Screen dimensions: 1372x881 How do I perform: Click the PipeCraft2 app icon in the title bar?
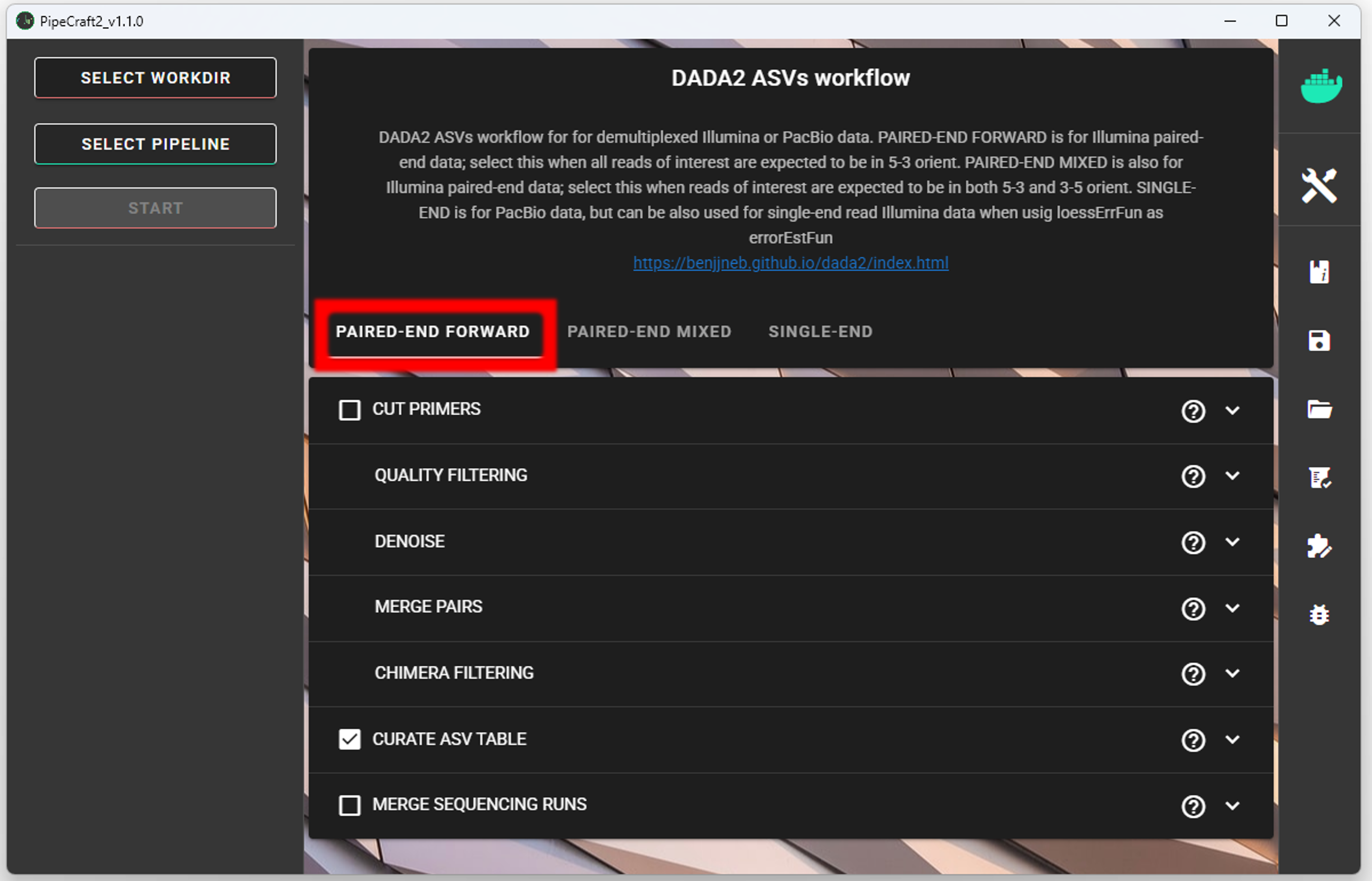[x=24, y=21]
